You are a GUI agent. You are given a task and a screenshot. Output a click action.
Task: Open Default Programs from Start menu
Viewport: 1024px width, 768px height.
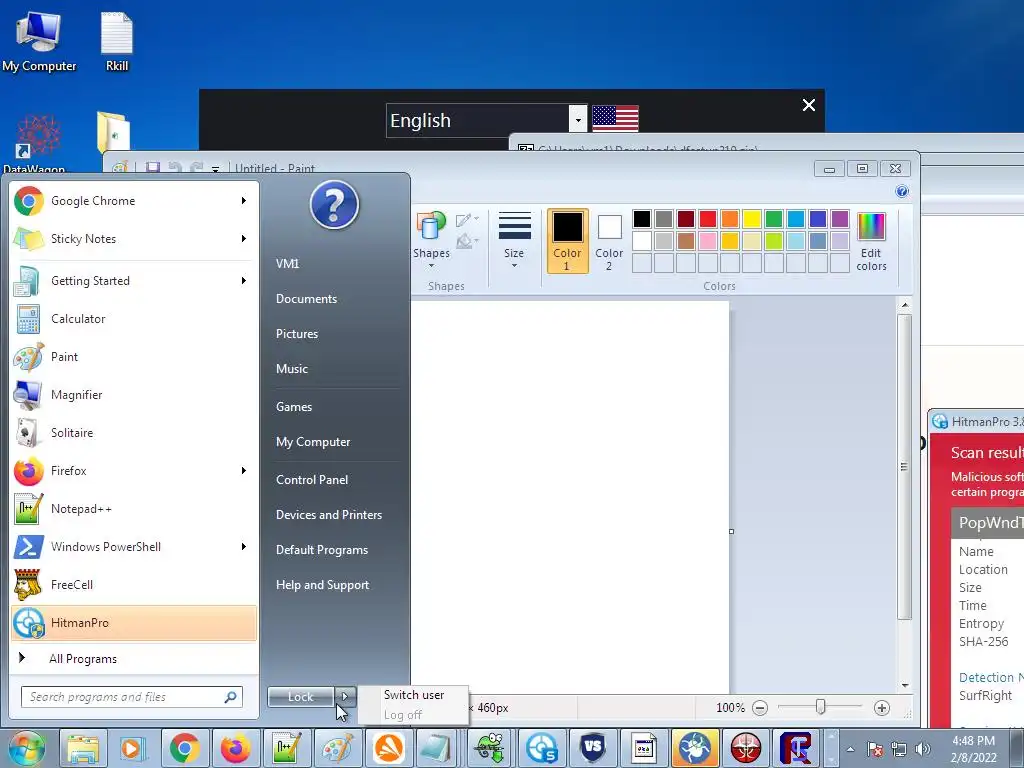322,550
